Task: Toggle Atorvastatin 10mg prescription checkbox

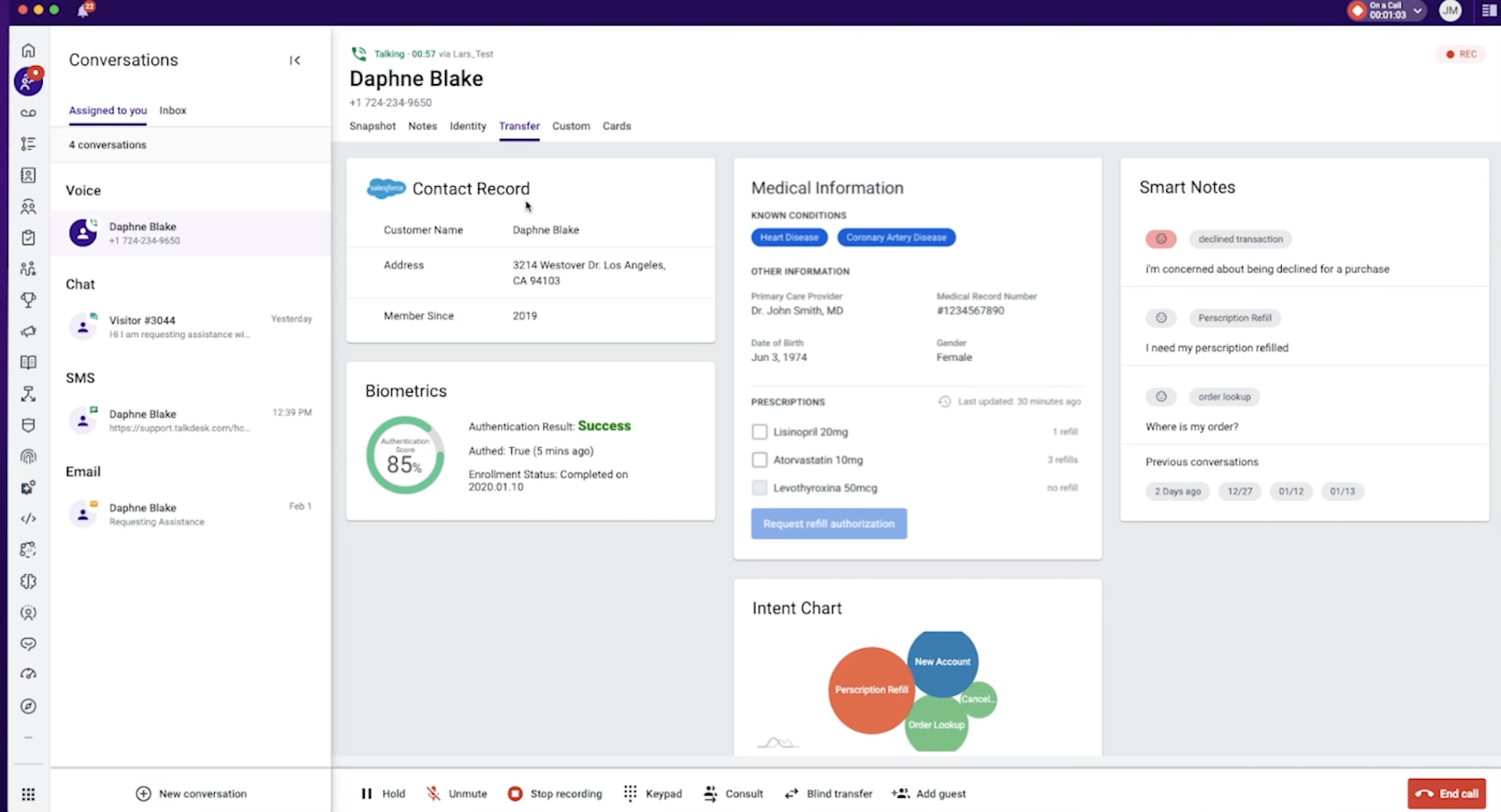Action: pos(759,459)
